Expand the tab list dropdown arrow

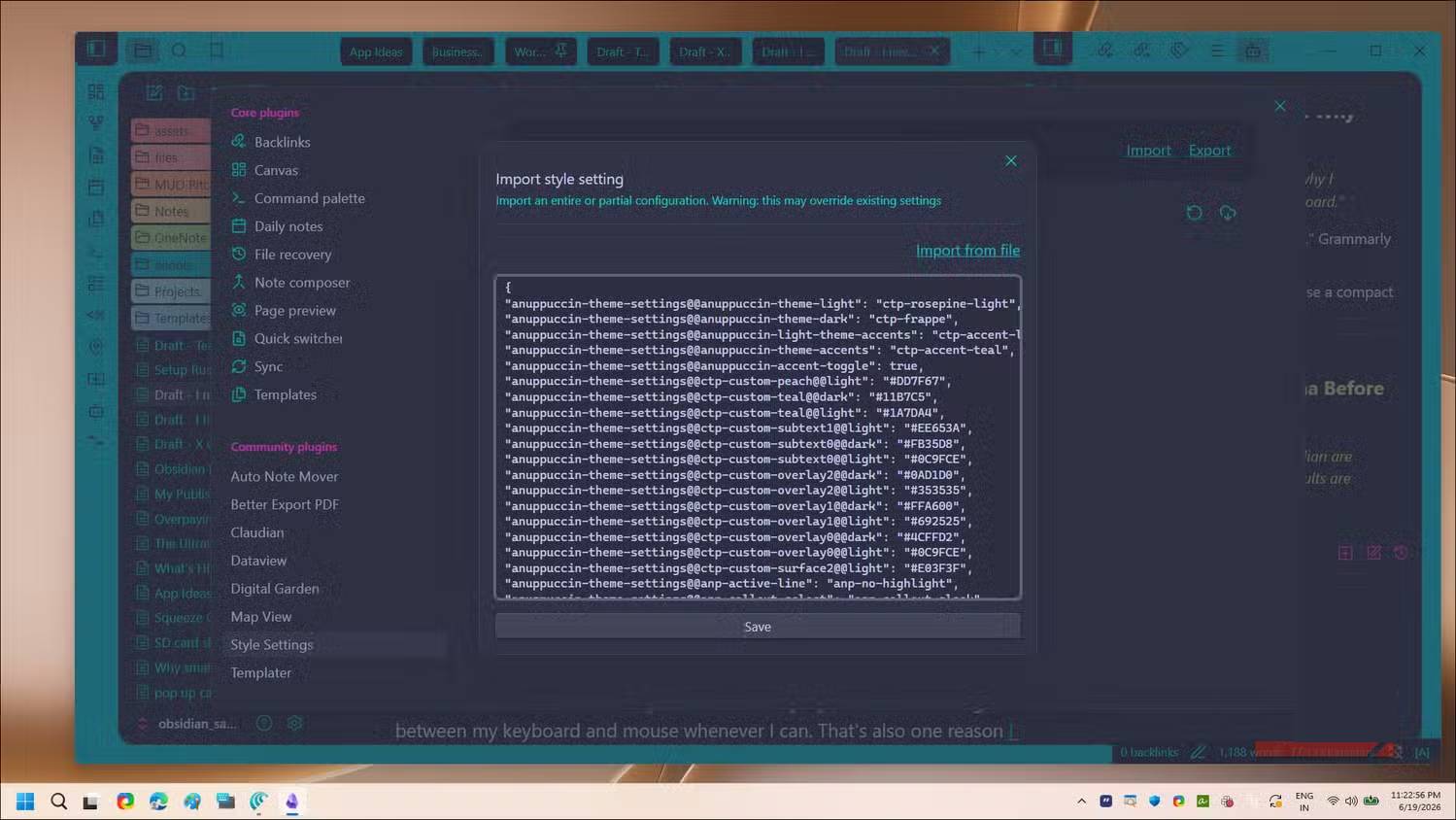1016,51
